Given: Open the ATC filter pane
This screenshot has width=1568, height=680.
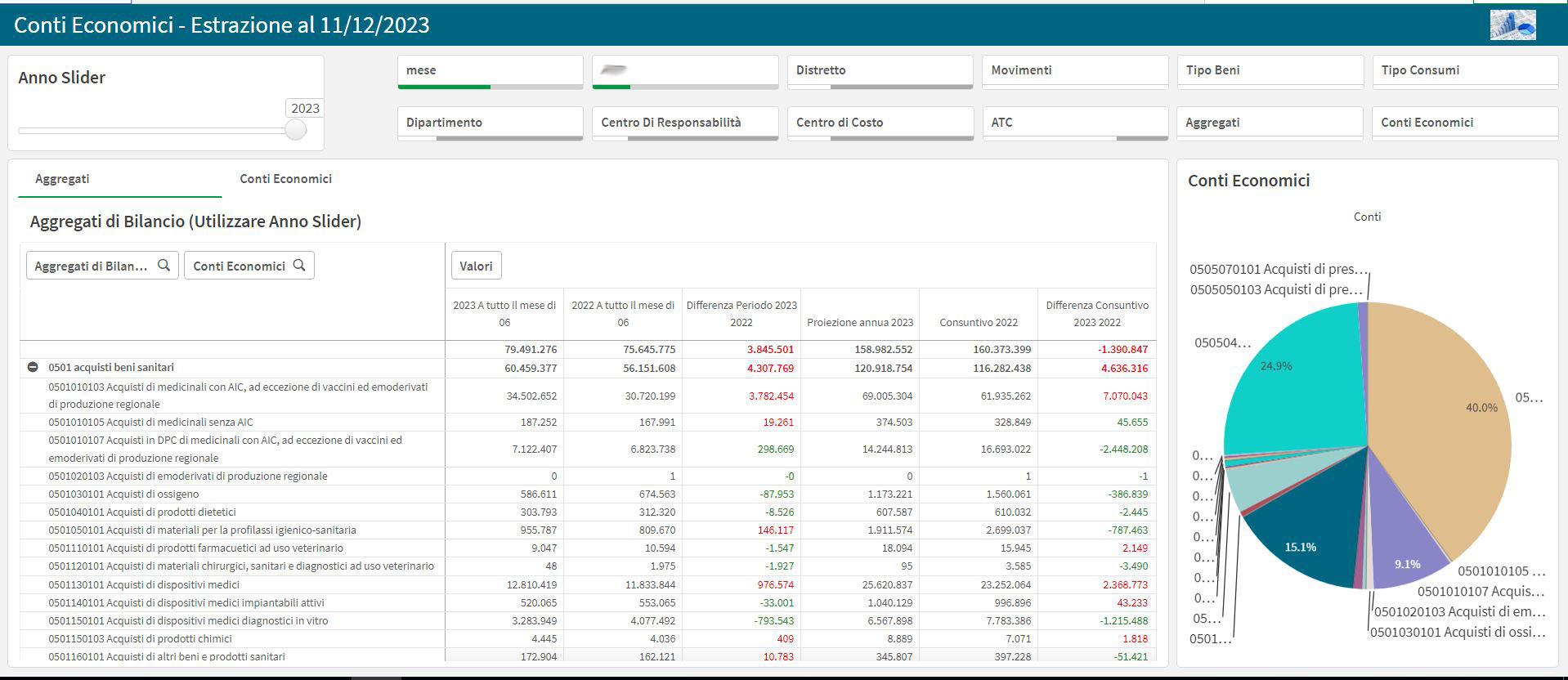Looking at the screenshot, I should [x=1075, y=123].
